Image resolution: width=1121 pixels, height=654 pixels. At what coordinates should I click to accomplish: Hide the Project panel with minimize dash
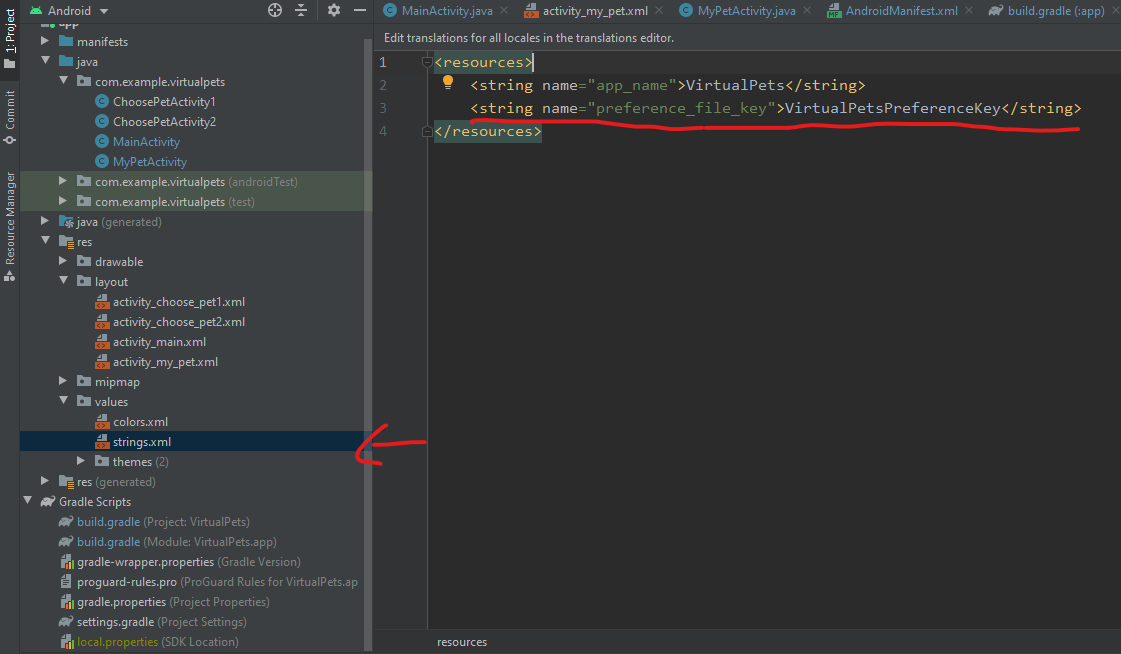click(358, 10)
